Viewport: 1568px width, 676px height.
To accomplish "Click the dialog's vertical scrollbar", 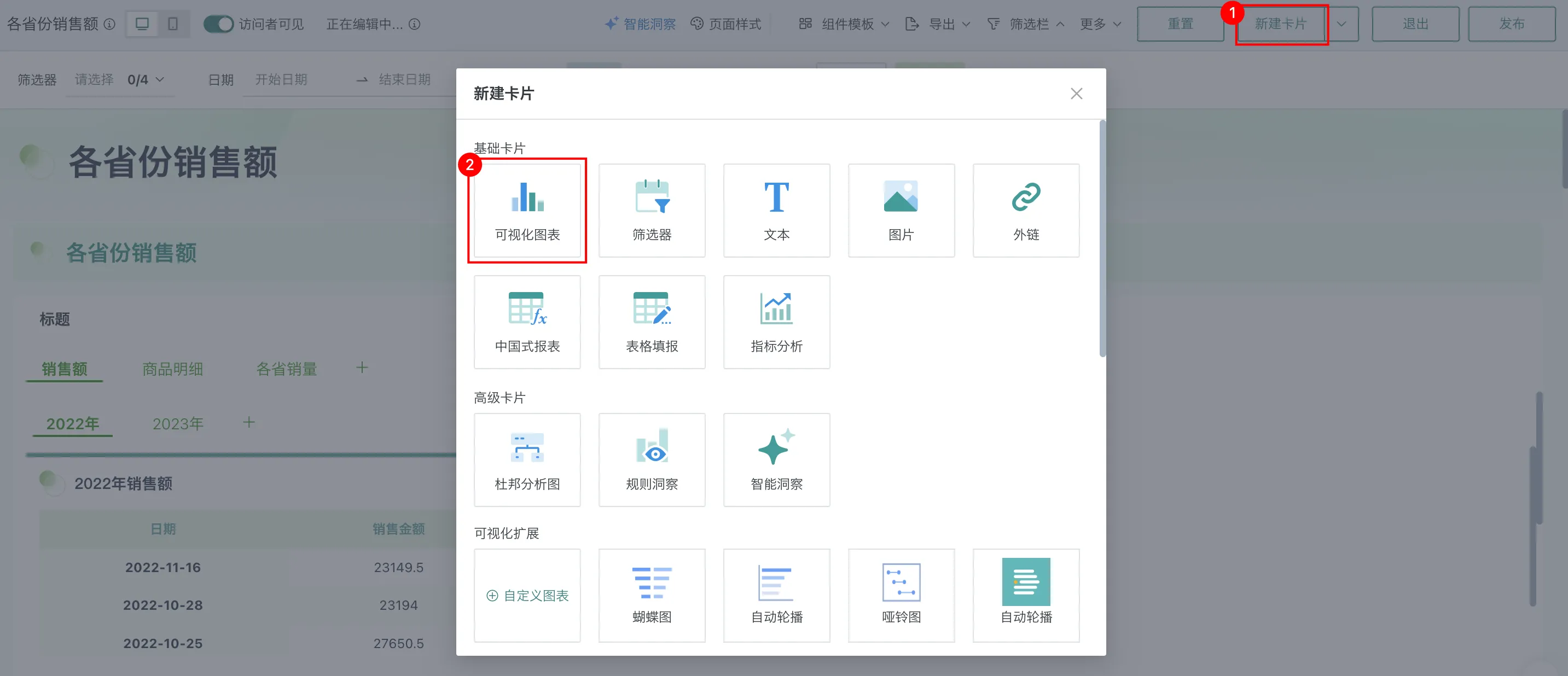I will 1102,237.
